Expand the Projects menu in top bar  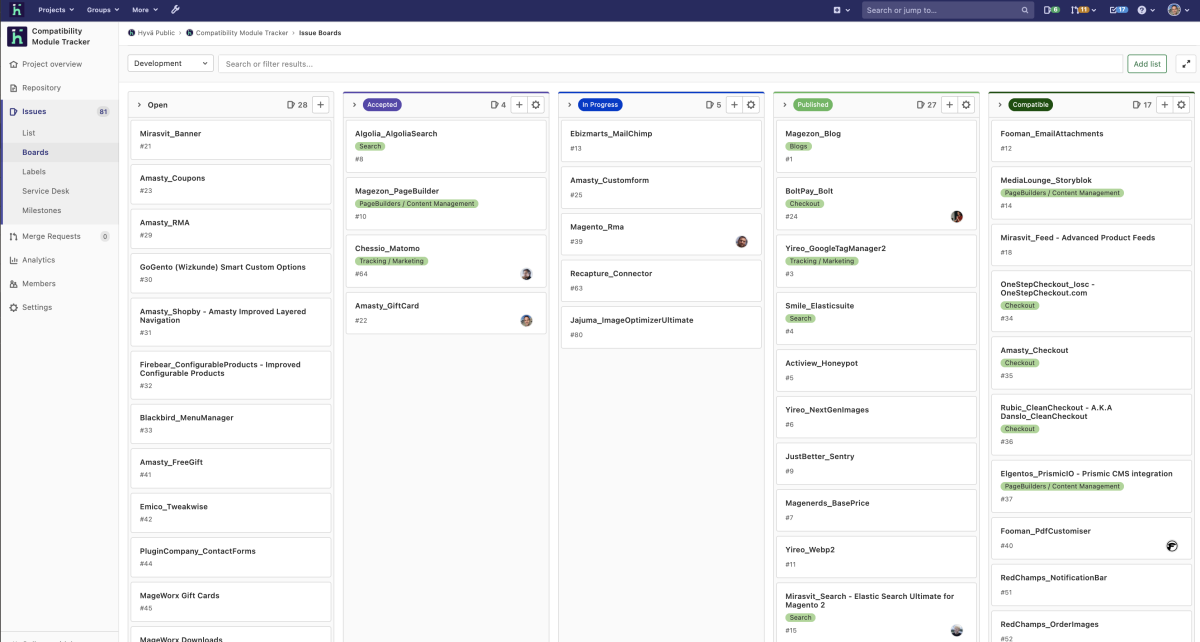[57, 10]
